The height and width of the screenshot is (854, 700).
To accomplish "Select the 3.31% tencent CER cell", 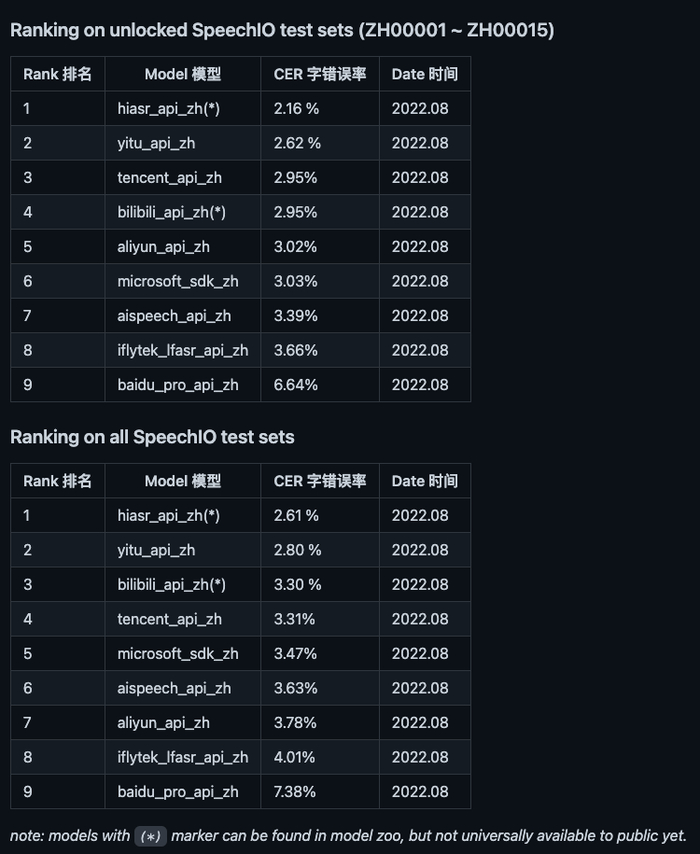I will click(295, 619).
